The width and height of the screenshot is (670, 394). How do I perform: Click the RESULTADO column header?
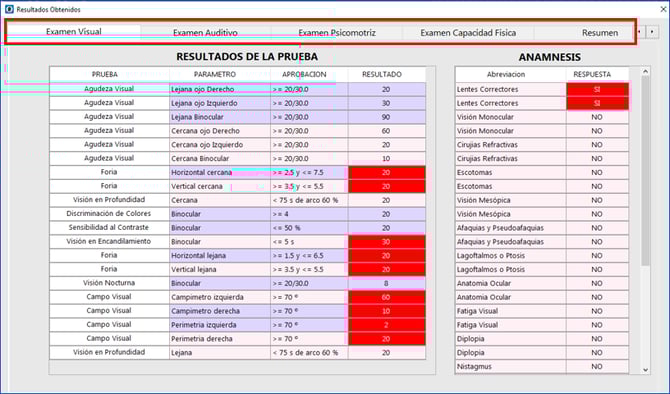click(382, 74)
